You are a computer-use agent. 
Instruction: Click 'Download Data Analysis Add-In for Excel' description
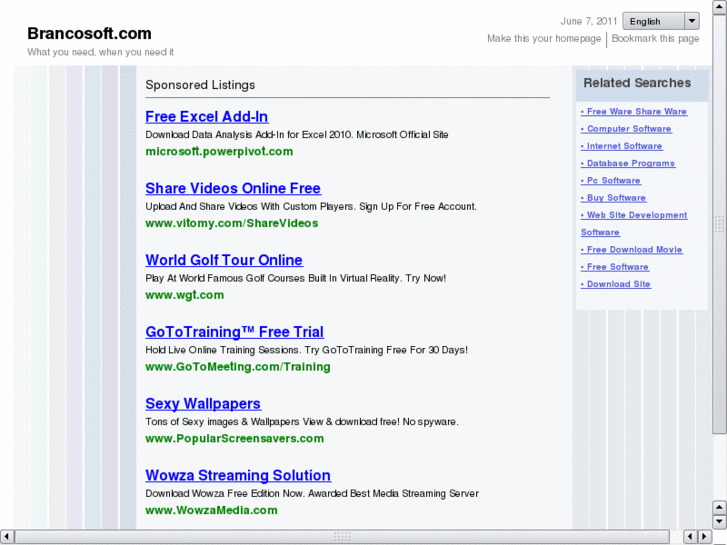point(297,135)
